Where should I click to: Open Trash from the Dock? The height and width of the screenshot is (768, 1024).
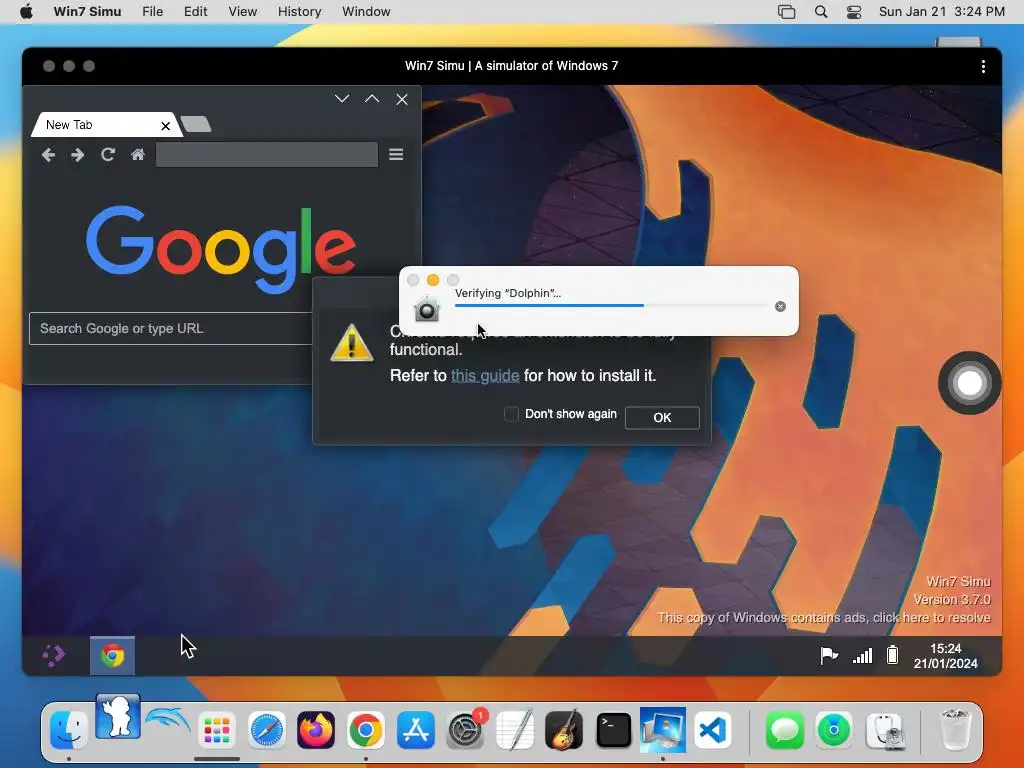(955, 729)
